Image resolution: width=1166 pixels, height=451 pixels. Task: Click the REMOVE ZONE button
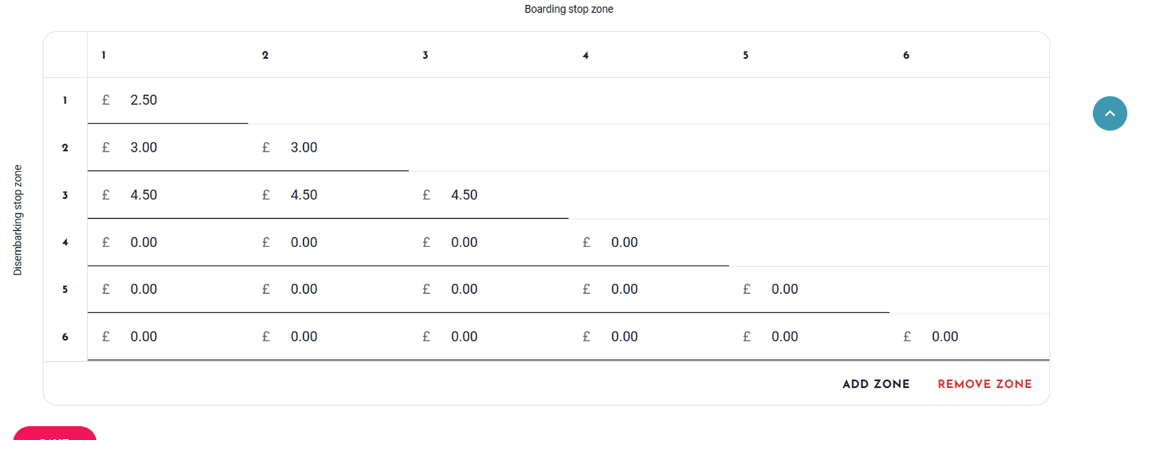(x=985, y=384)
